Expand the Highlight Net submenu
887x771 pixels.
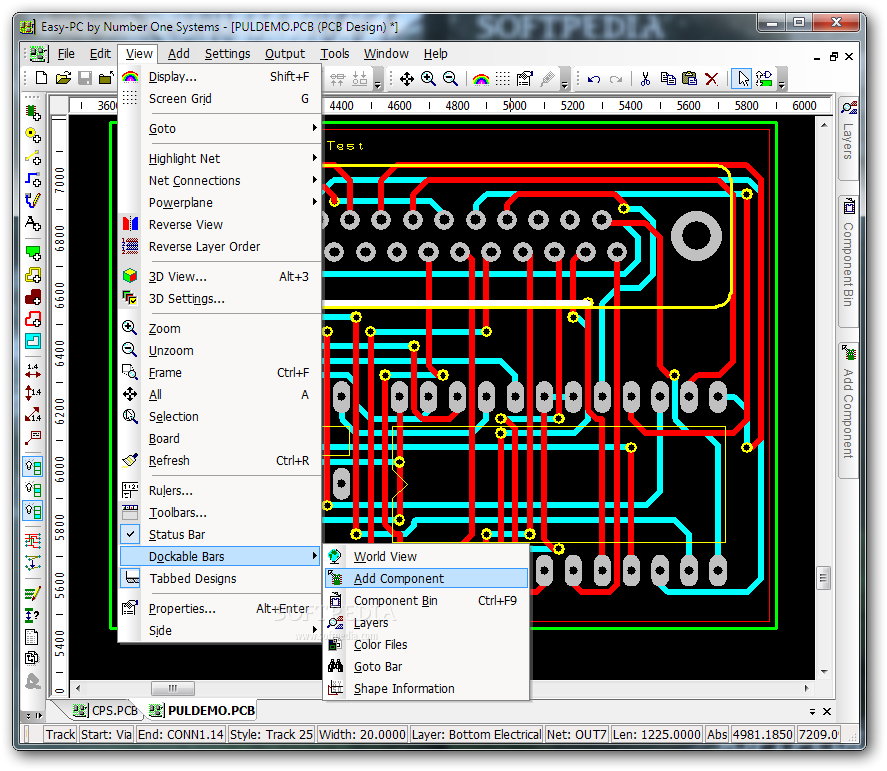221,158
